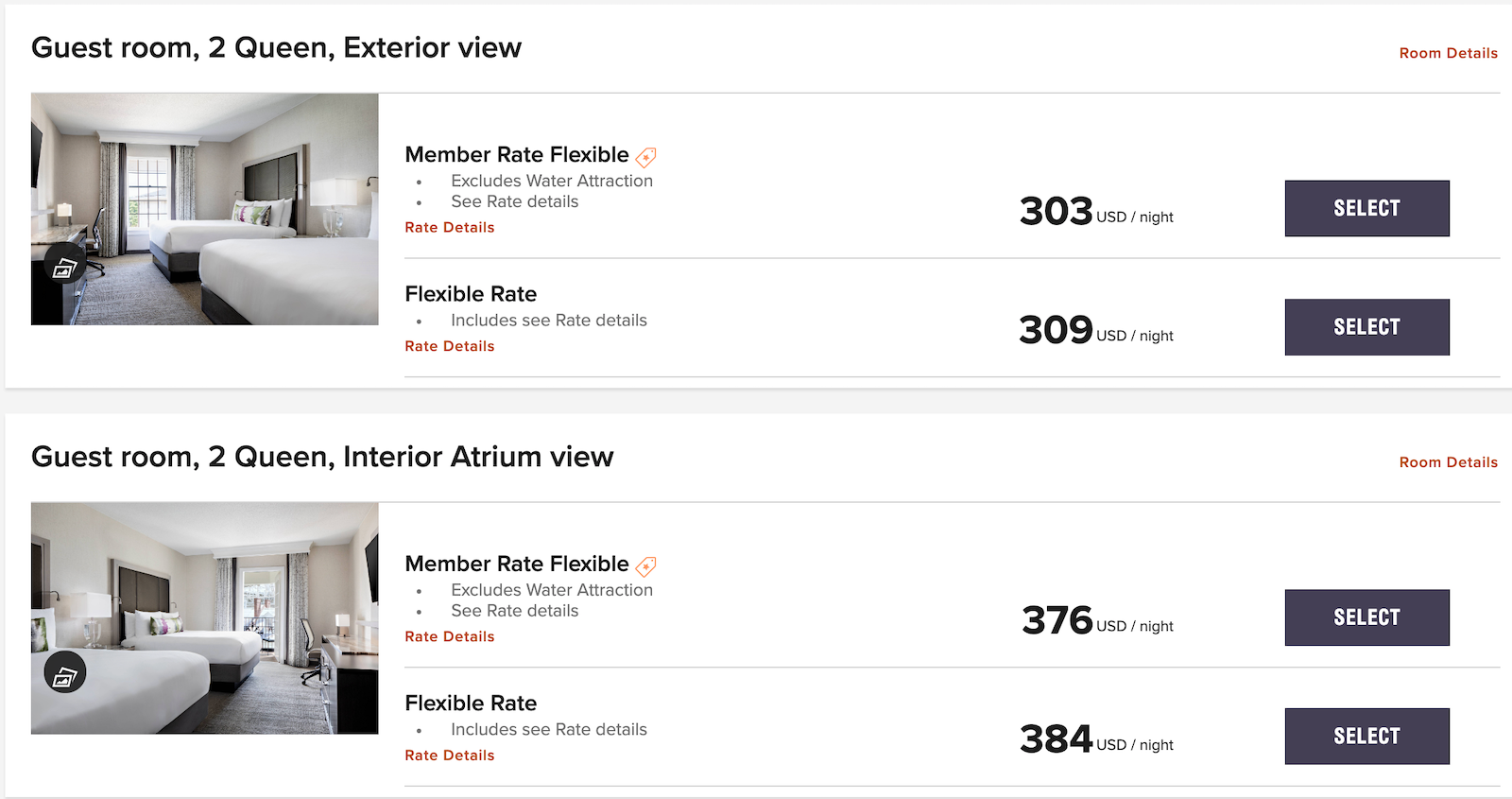Viewport: 1512px width, 799px height.
Task: Open Rate Details for 384 USD flexible rate
Action: [x=450, y=756]
